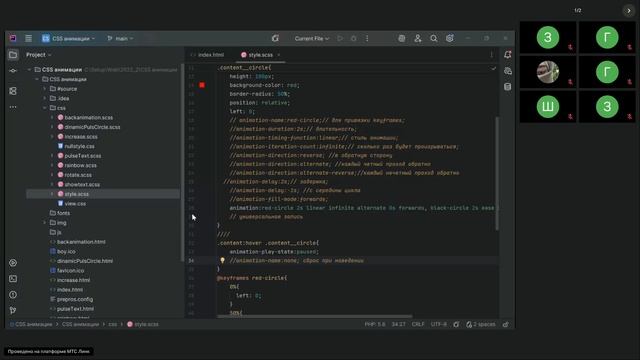Viewport: 640px width, 360px height.
Task: Click code line with animation-play-state
Action: tap(273, 252)
